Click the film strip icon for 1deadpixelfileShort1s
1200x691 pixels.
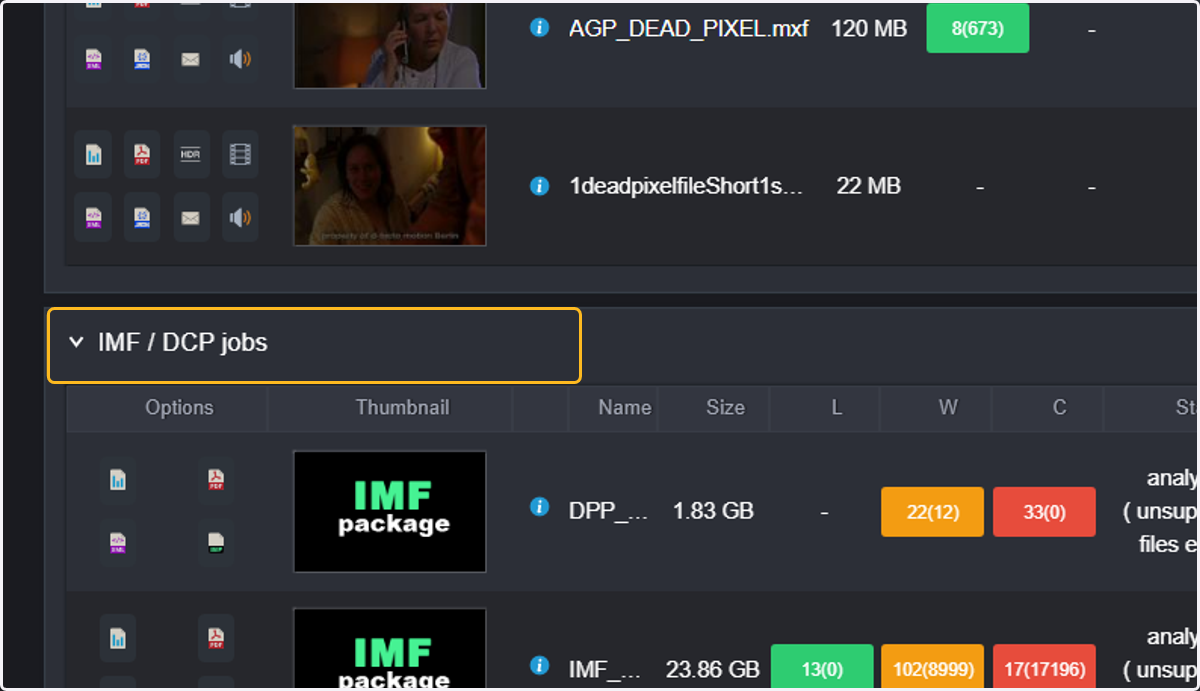tap(240, 154)
